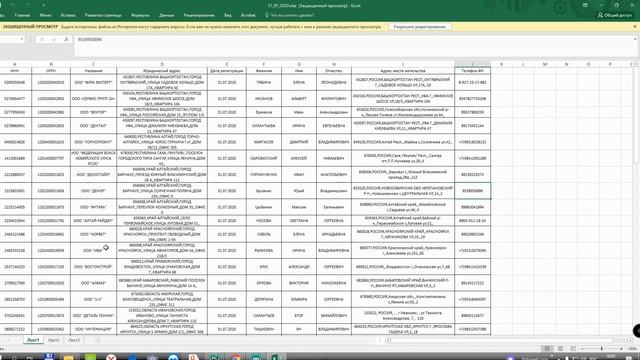This screenshot has height=360, width=640.
Task: Adjust the zoom slider in status bar
Action: pos(602,349)
